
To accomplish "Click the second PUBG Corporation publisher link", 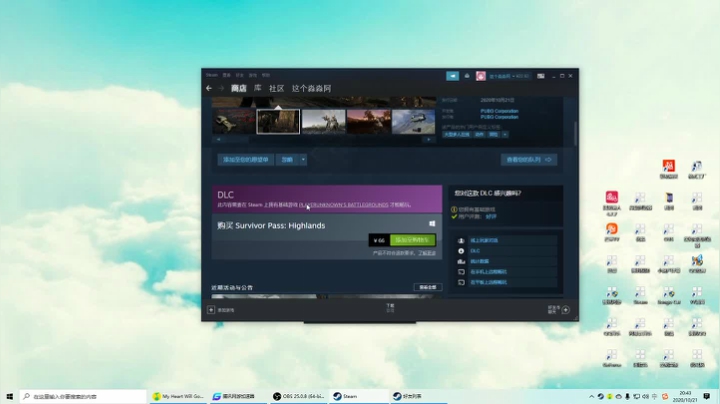I will click(499, 117).
